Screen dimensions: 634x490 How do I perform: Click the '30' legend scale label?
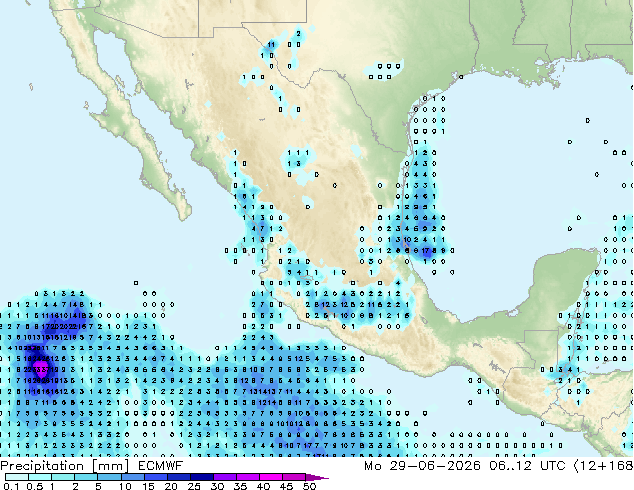(x=217, y=486)
